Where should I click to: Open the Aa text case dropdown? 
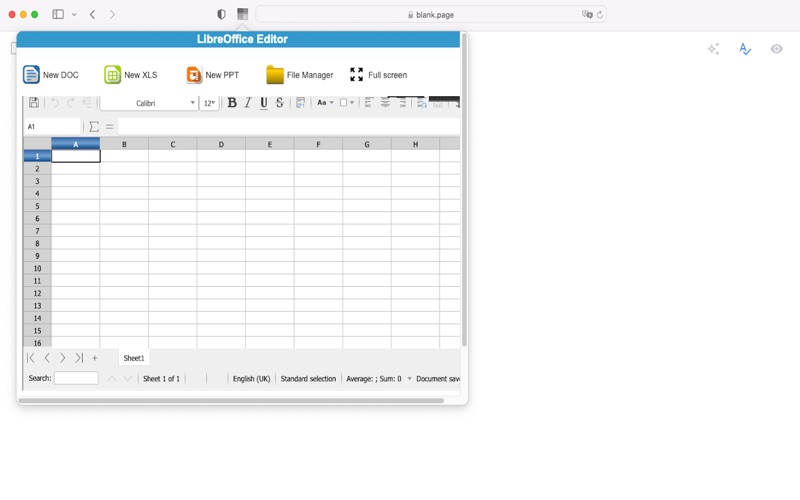pos(325,103)
